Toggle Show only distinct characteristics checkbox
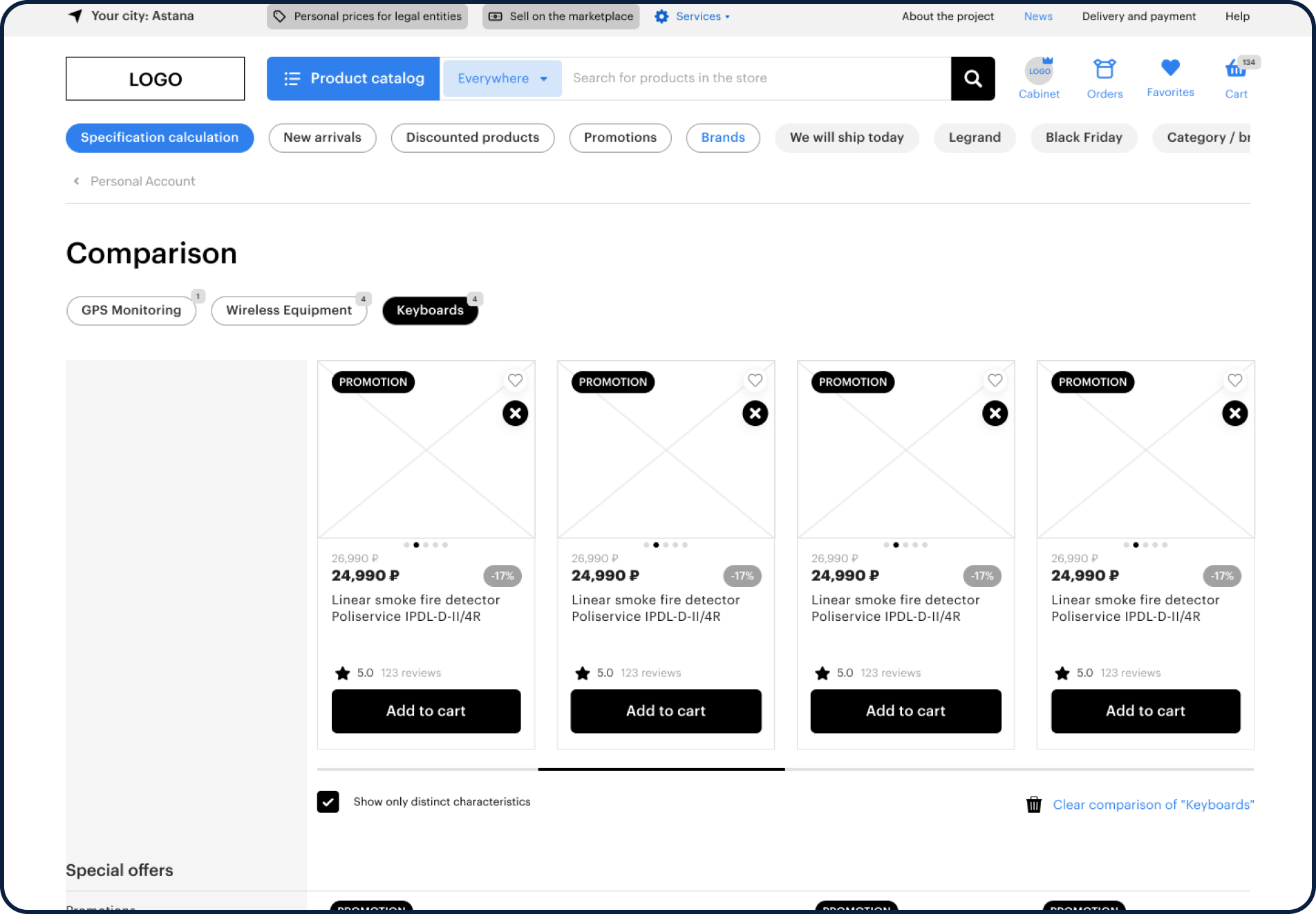This screenshot has width=1316, height=914. pyautogui.click(x=328, y=802)
